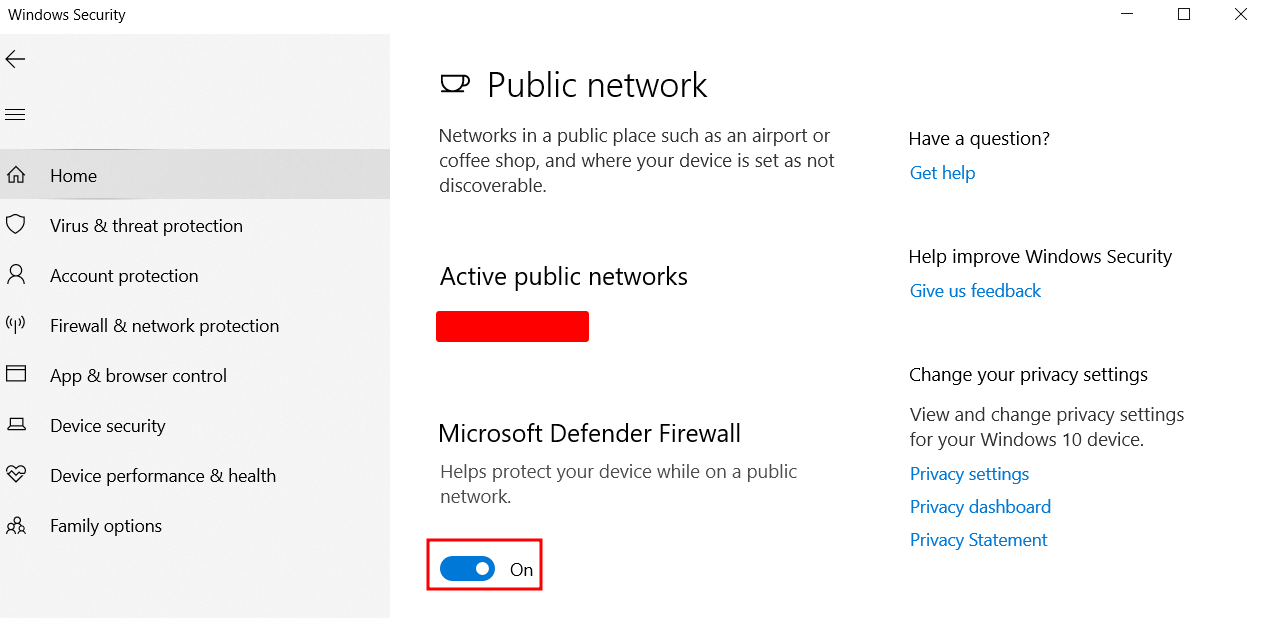Open Get help link

[x=941, y=172]
